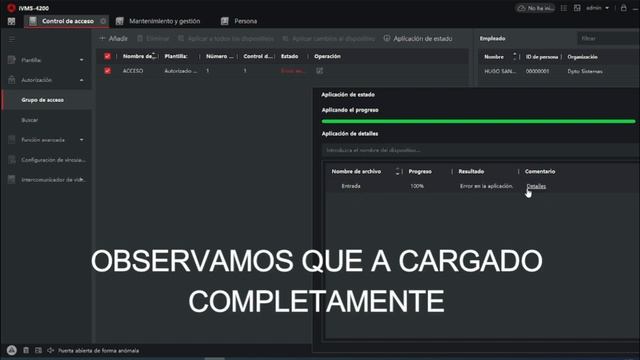640x360 pixels.
Task: Click the Organización column header
Action: [x=582, y=57]
